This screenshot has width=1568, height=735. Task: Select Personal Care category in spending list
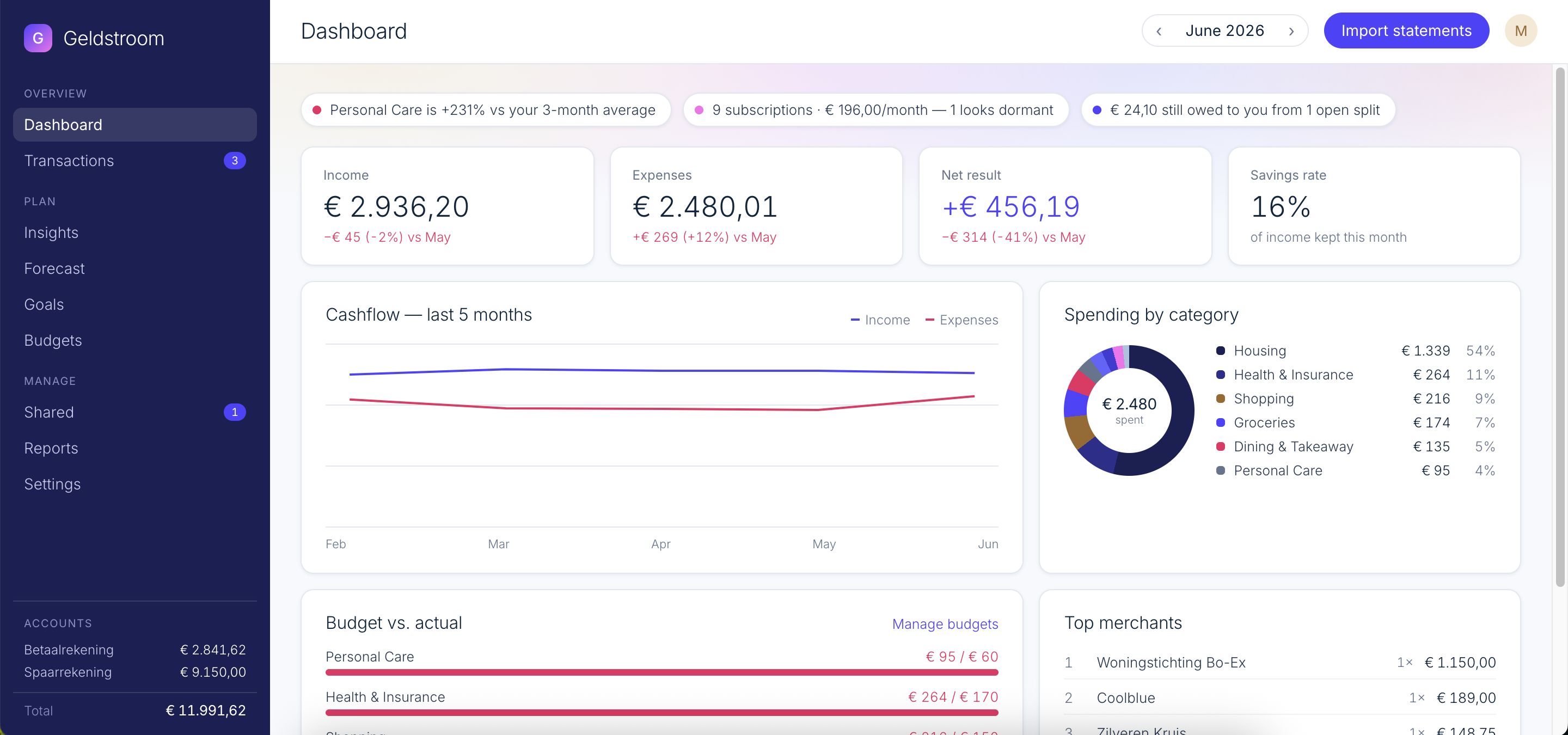(1355, 470)
